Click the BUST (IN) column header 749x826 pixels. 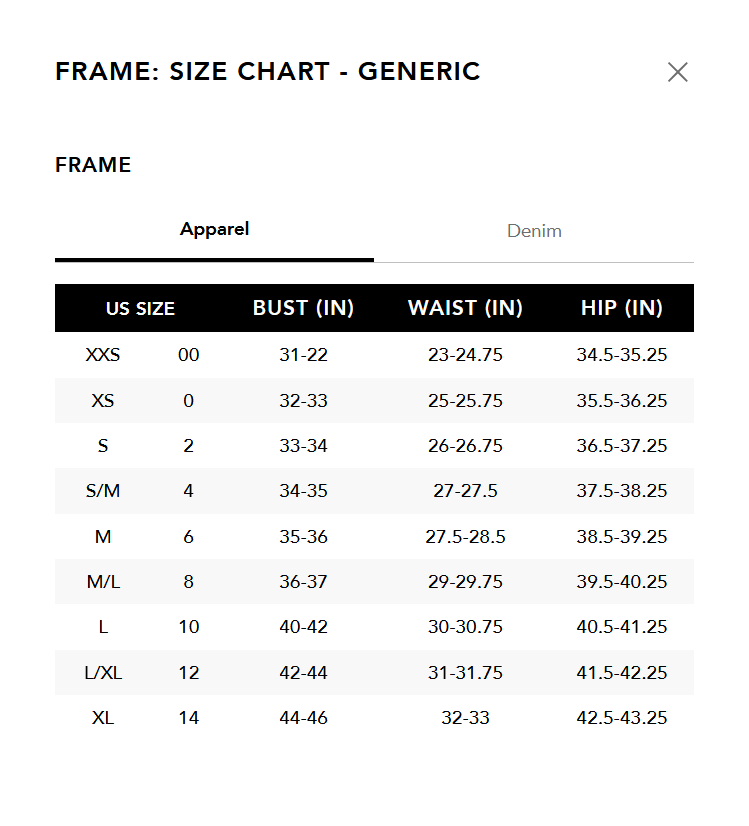tap(303, 308)
